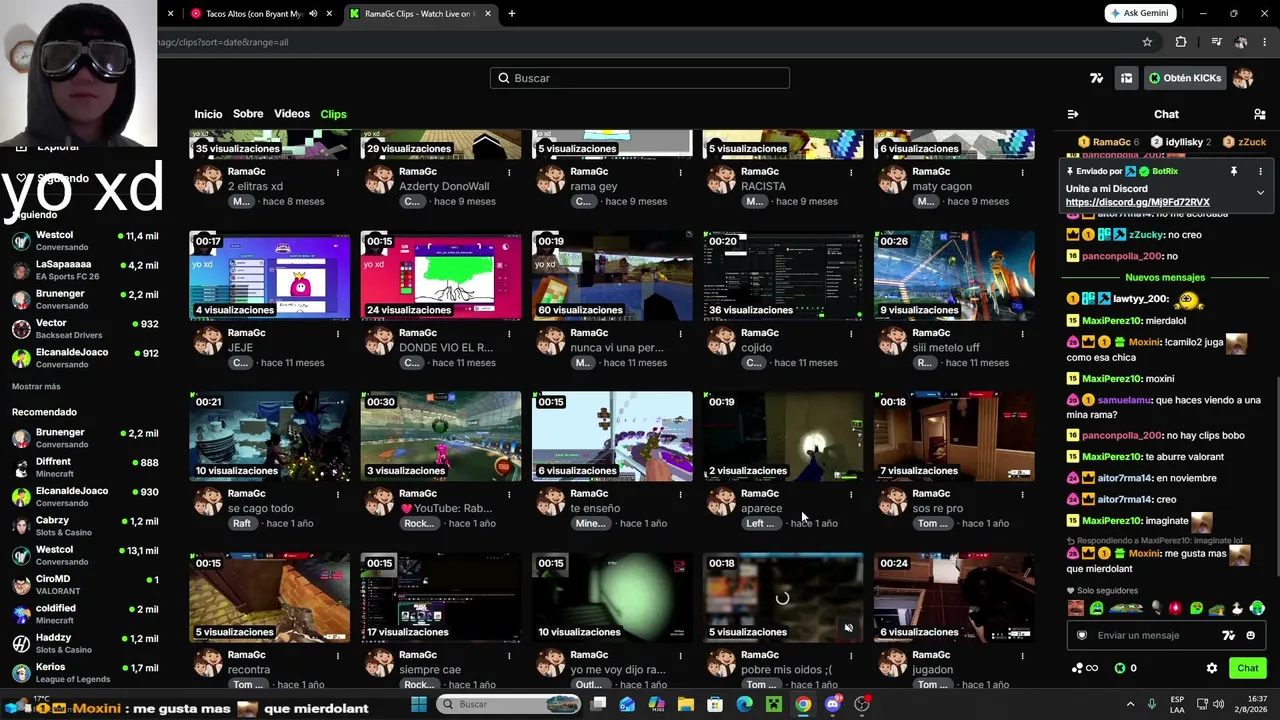Open options for the 'siii metelo uff' clip
1280x720 pixels.
click(x=1022, y=333)
